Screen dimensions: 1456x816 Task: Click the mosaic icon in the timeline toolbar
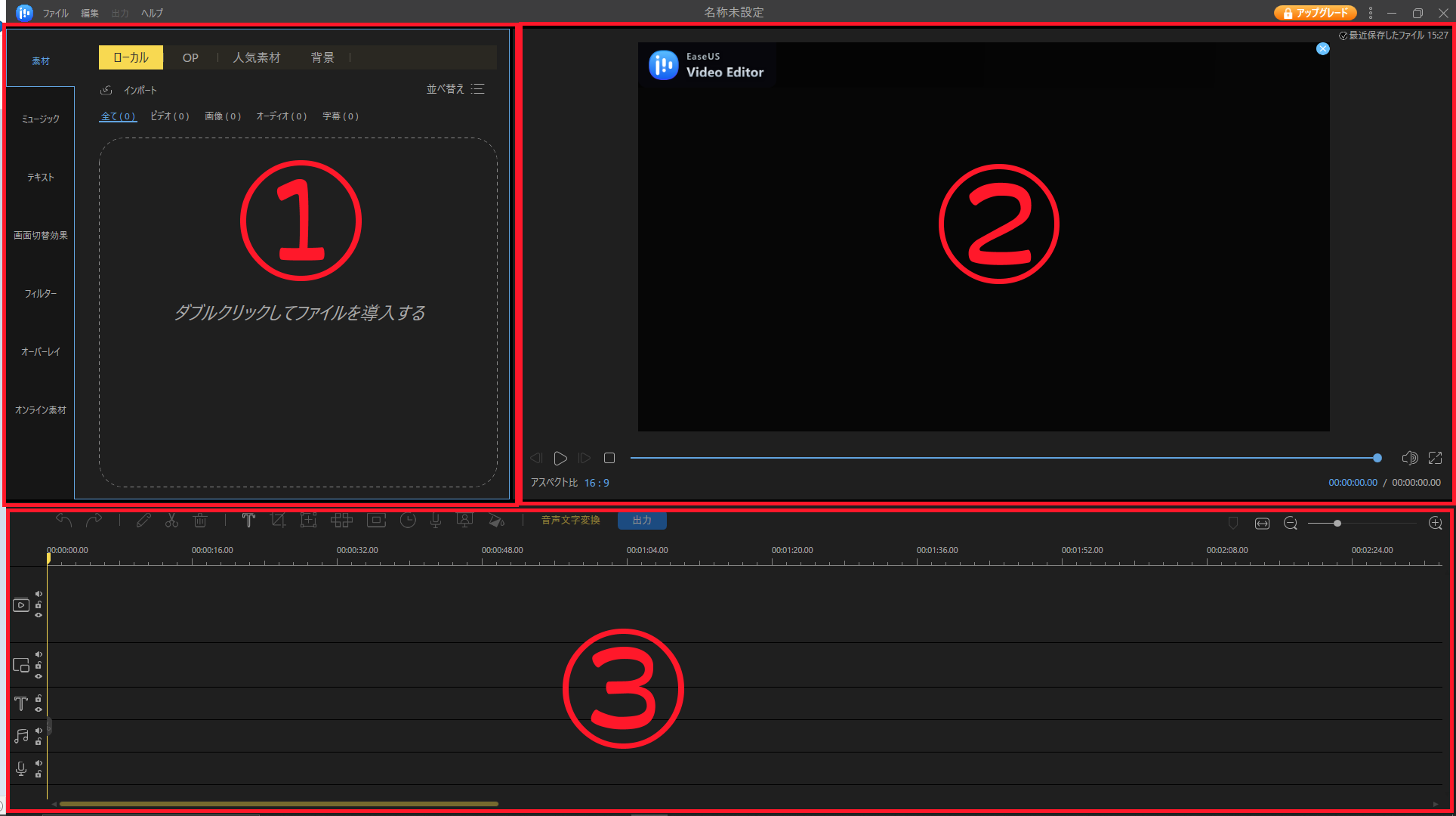[x=341, y=521]
